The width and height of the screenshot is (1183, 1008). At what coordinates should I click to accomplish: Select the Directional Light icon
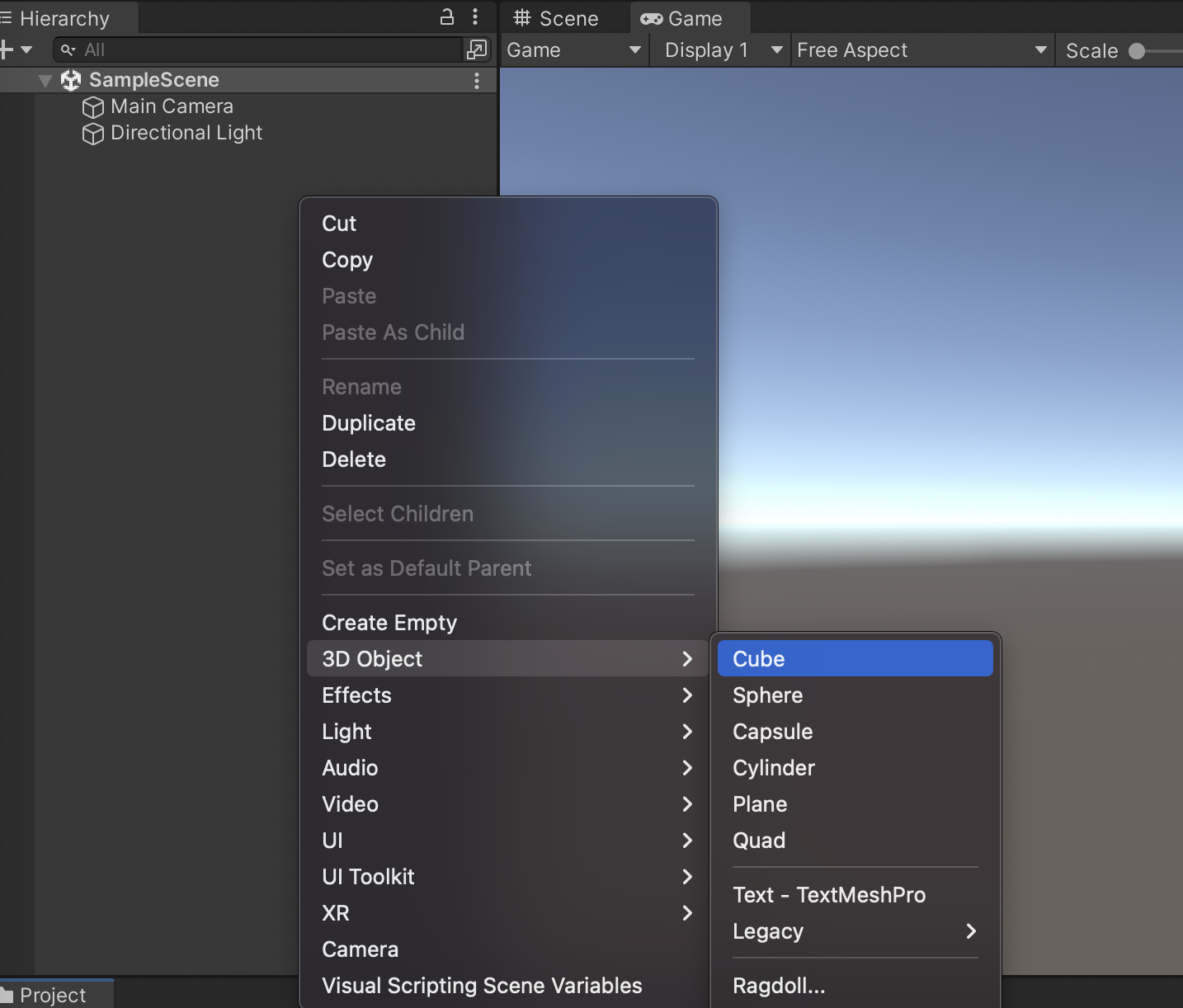pyautogui.click(x=92, y=134)
